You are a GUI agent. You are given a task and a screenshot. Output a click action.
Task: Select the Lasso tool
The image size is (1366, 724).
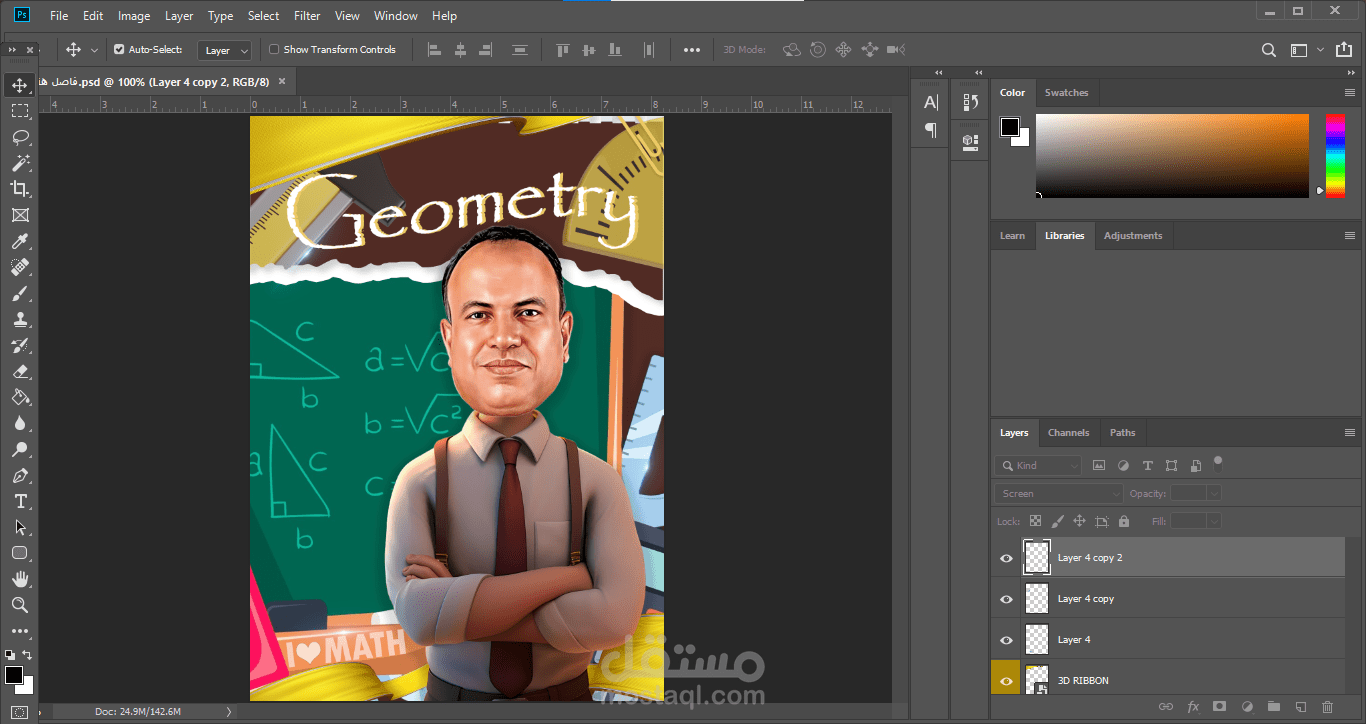(20, 137)
